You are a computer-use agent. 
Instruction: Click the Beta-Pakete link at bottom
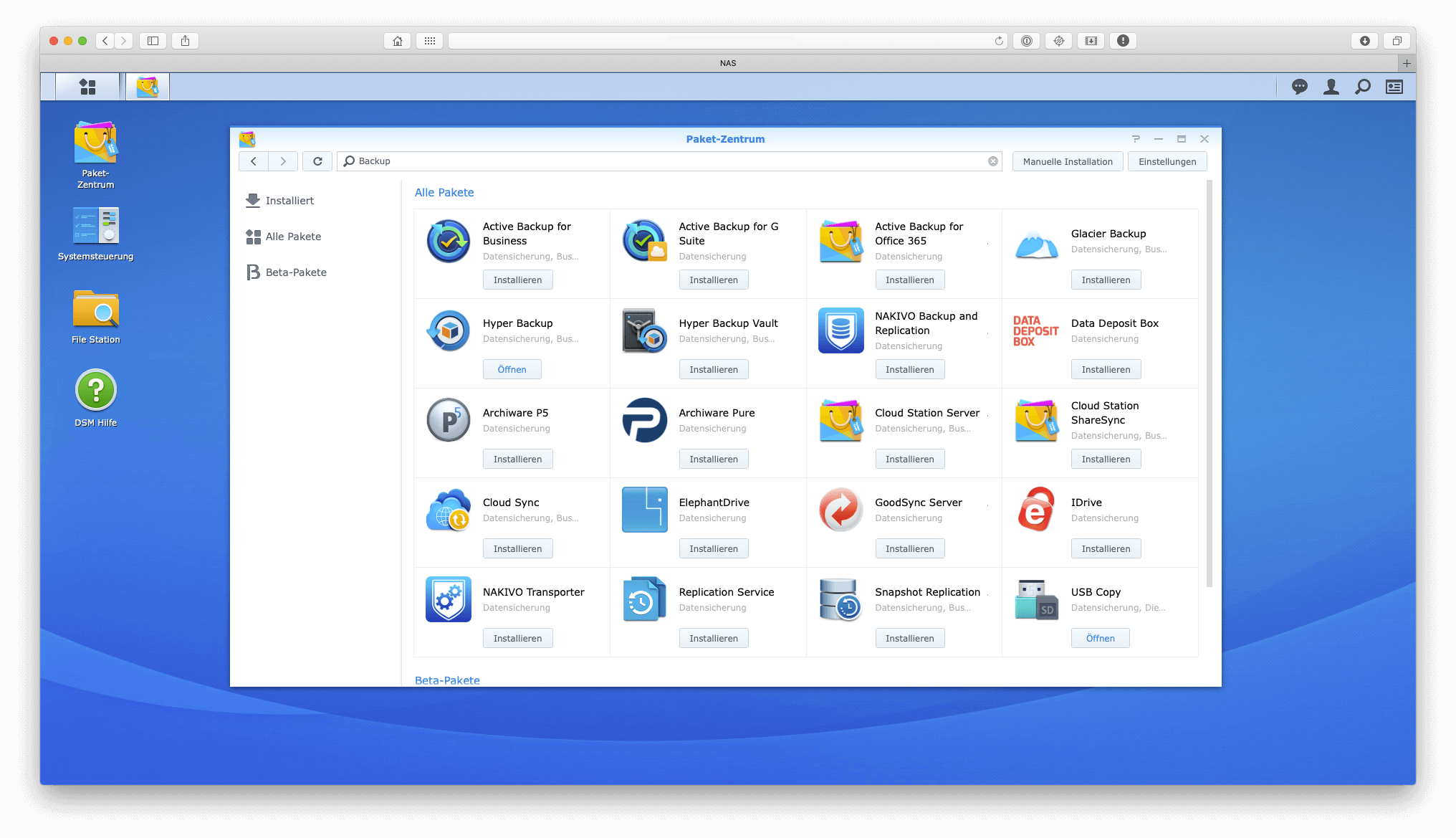tap(446, 680)
